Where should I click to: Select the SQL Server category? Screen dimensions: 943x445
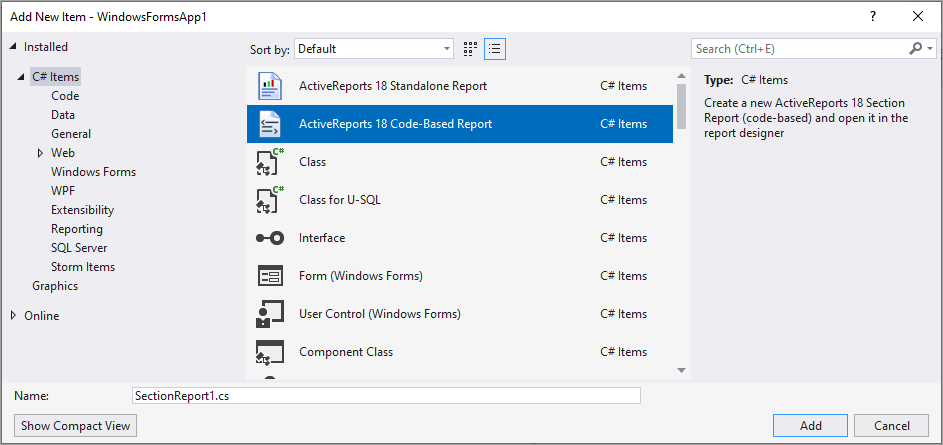79,248
